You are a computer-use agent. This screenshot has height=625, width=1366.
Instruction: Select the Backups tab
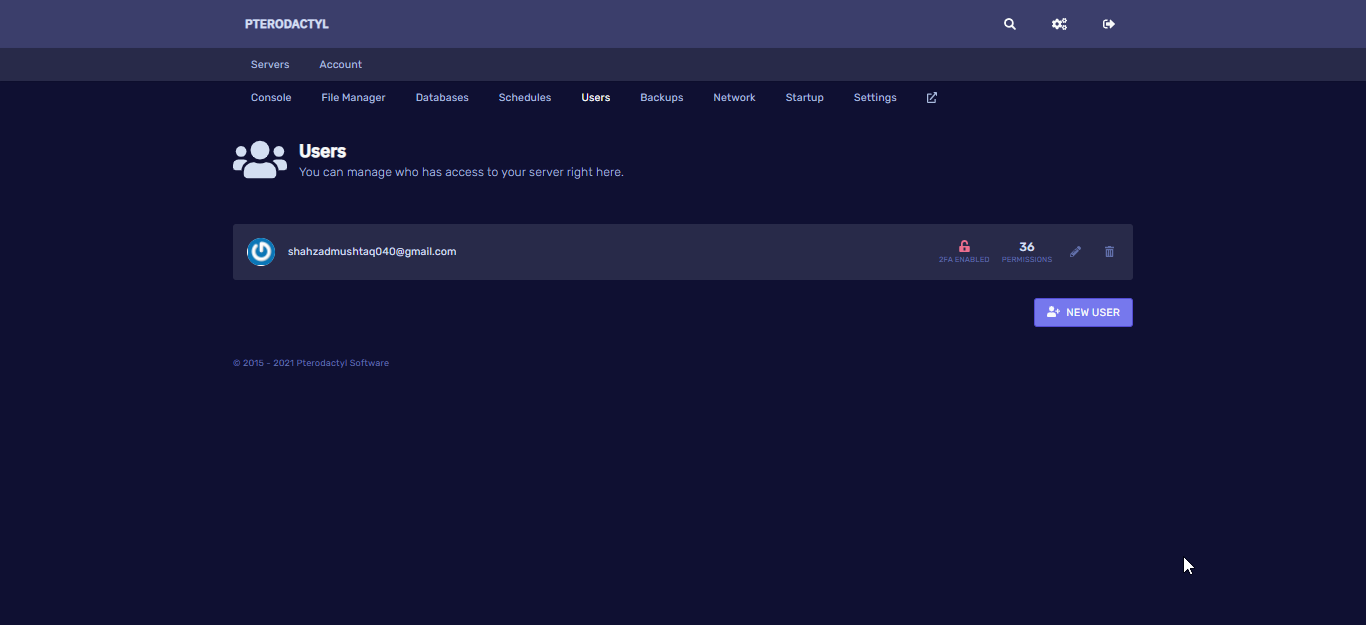[x=661, y=98]
